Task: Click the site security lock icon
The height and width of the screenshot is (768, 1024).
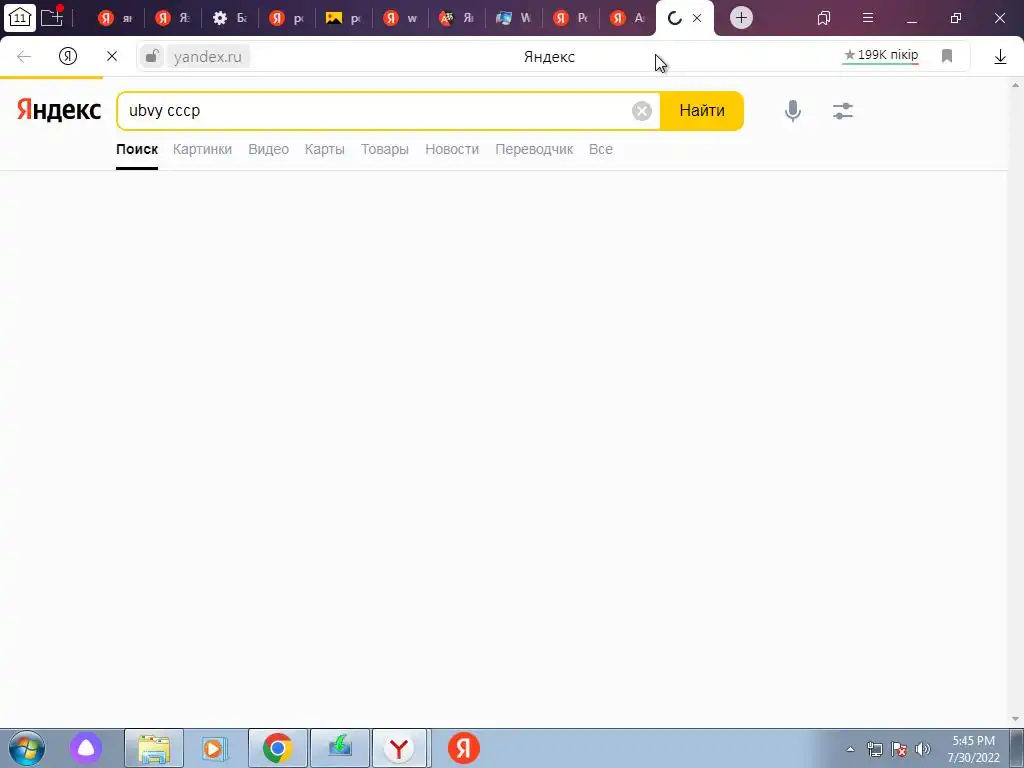Action: [x=152, y=56]
